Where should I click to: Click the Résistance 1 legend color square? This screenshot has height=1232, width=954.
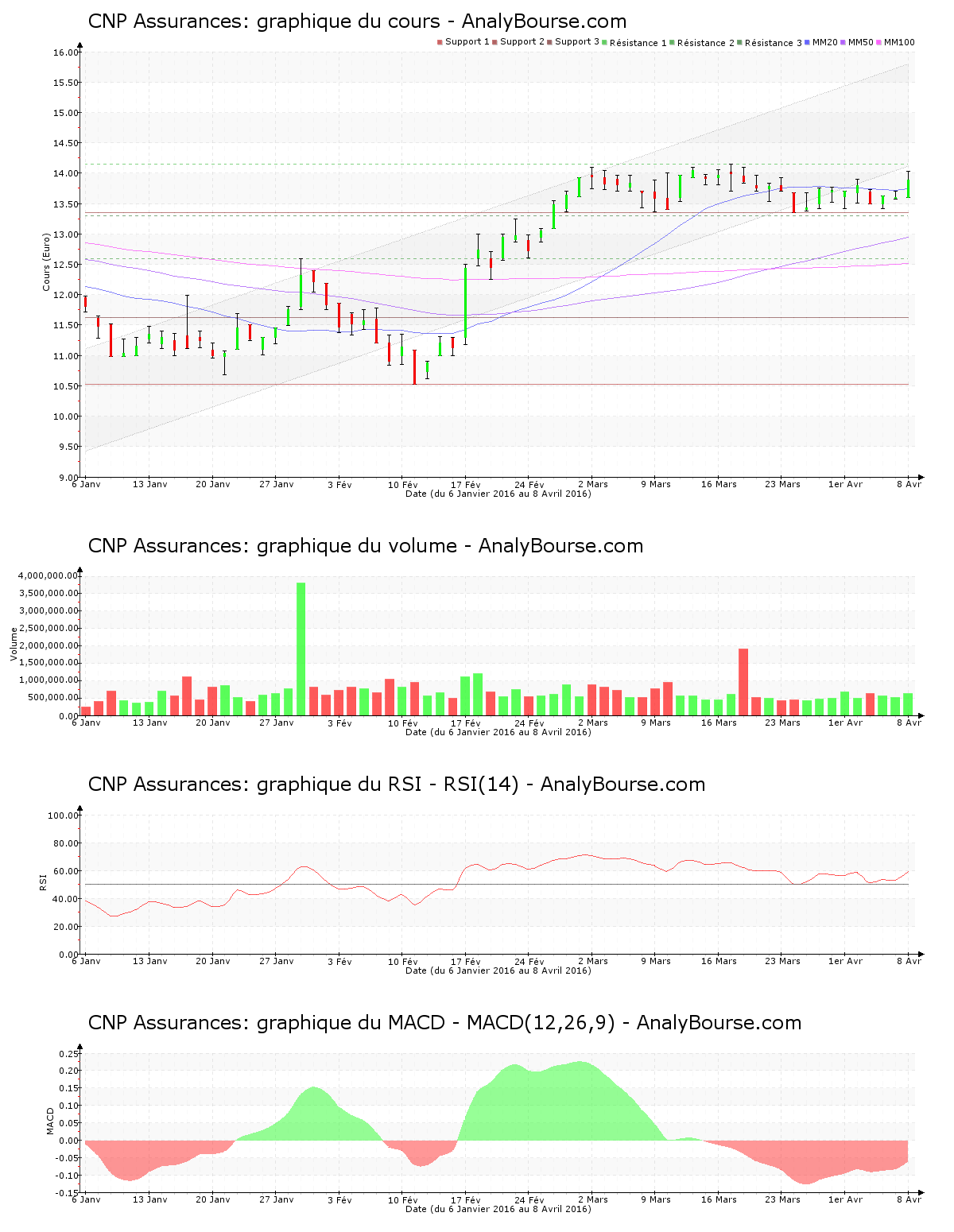point(605,42)
